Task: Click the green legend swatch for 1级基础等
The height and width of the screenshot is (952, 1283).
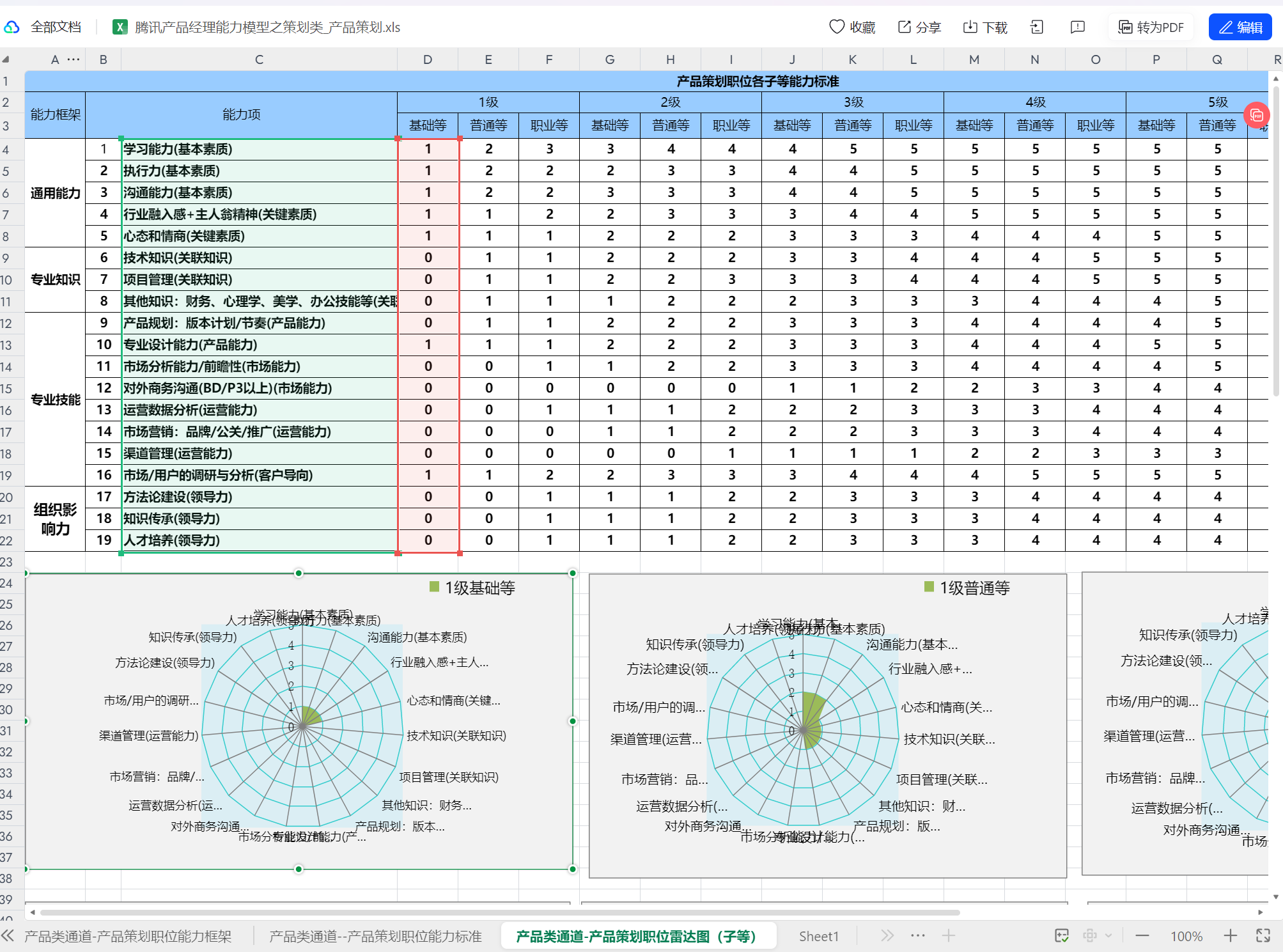Action: coord(435,587)
